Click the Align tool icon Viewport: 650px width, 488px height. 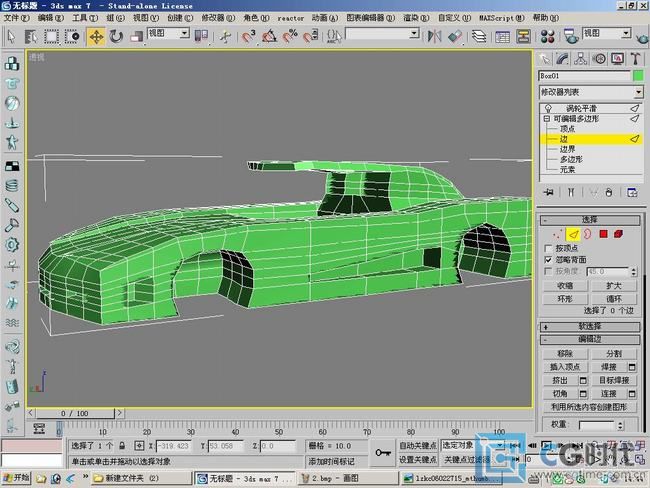pos(455,36)
